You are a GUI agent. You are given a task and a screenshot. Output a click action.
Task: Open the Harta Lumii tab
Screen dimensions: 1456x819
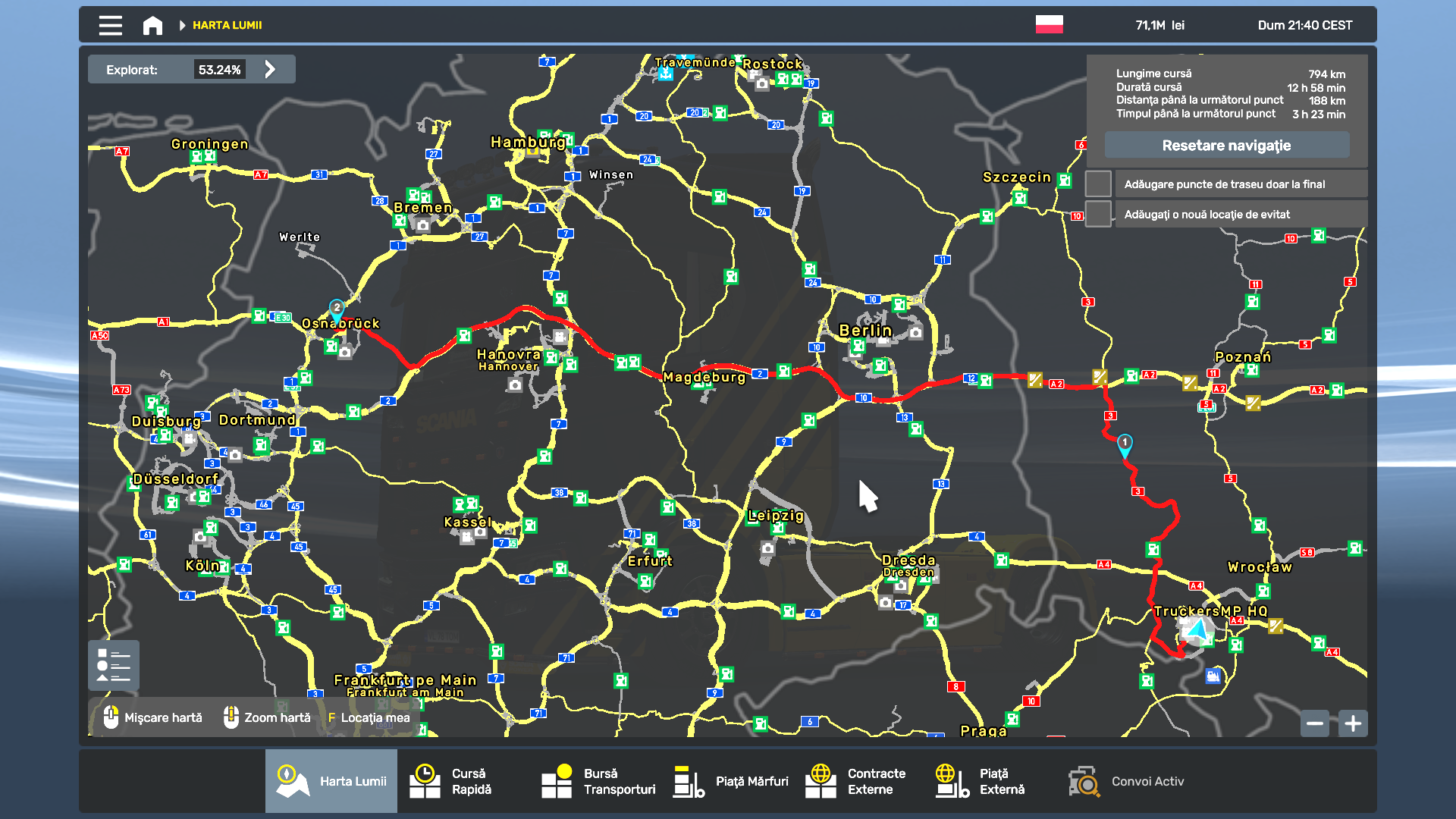331,781
